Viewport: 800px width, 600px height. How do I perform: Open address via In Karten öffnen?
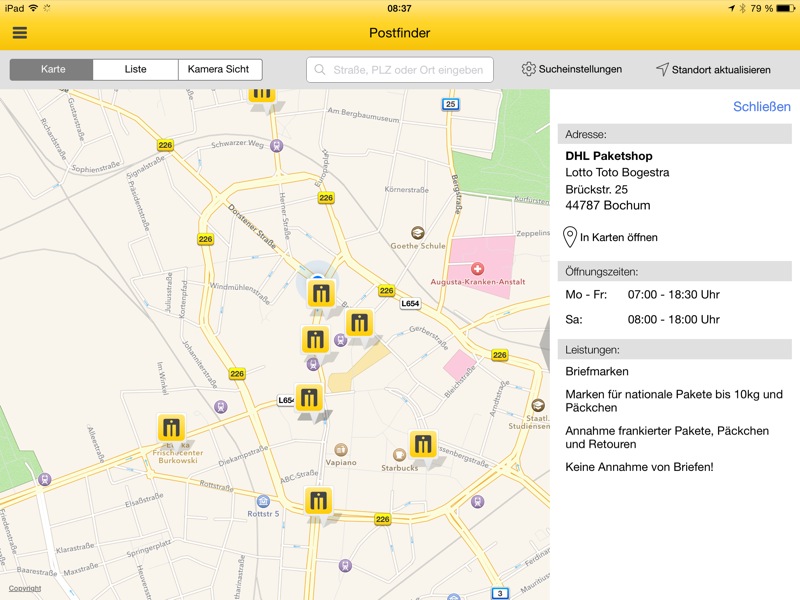pyautogui.click(x=610, y=237)
